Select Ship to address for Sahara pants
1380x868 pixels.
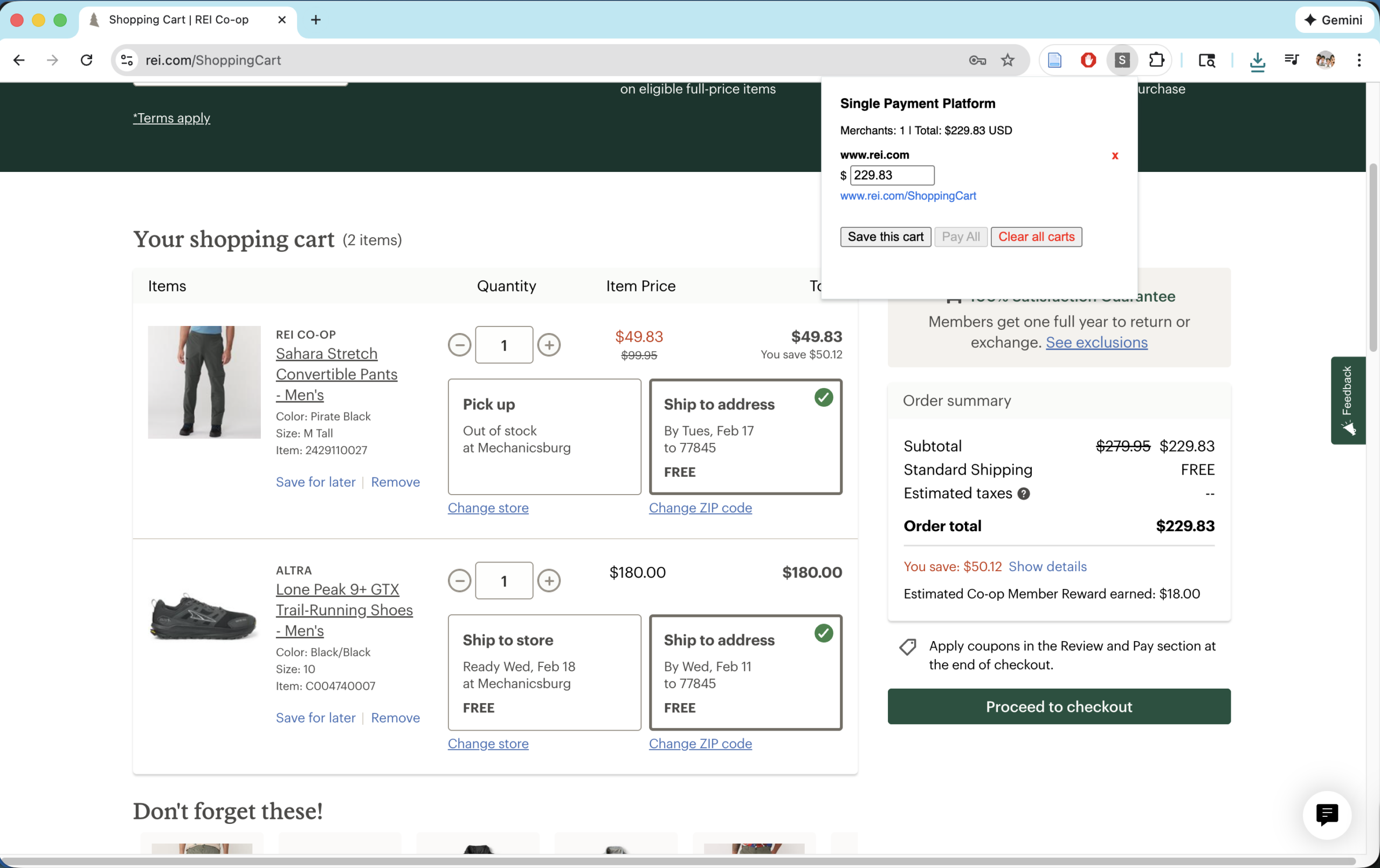tap(745, 436)
